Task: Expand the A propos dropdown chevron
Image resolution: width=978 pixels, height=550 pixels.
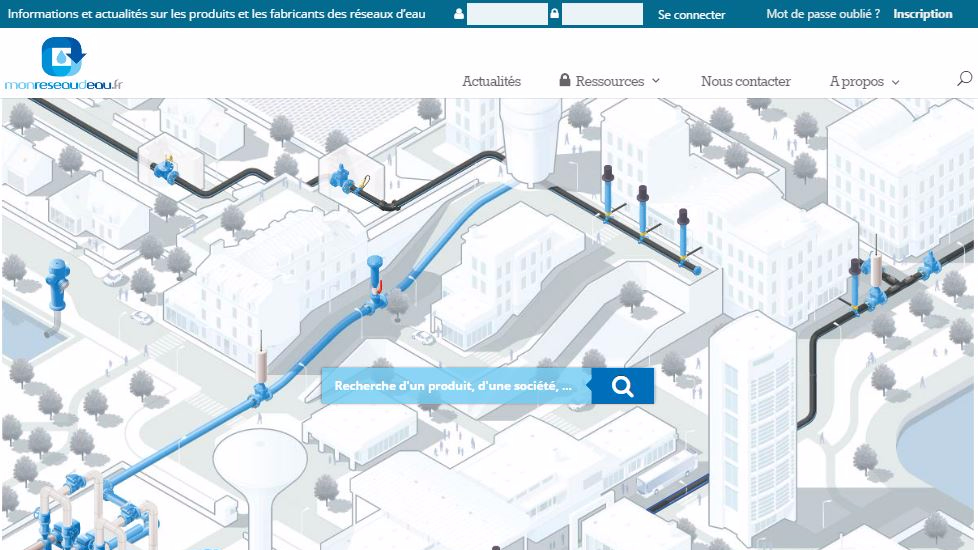Action: (x=896, y=82)
